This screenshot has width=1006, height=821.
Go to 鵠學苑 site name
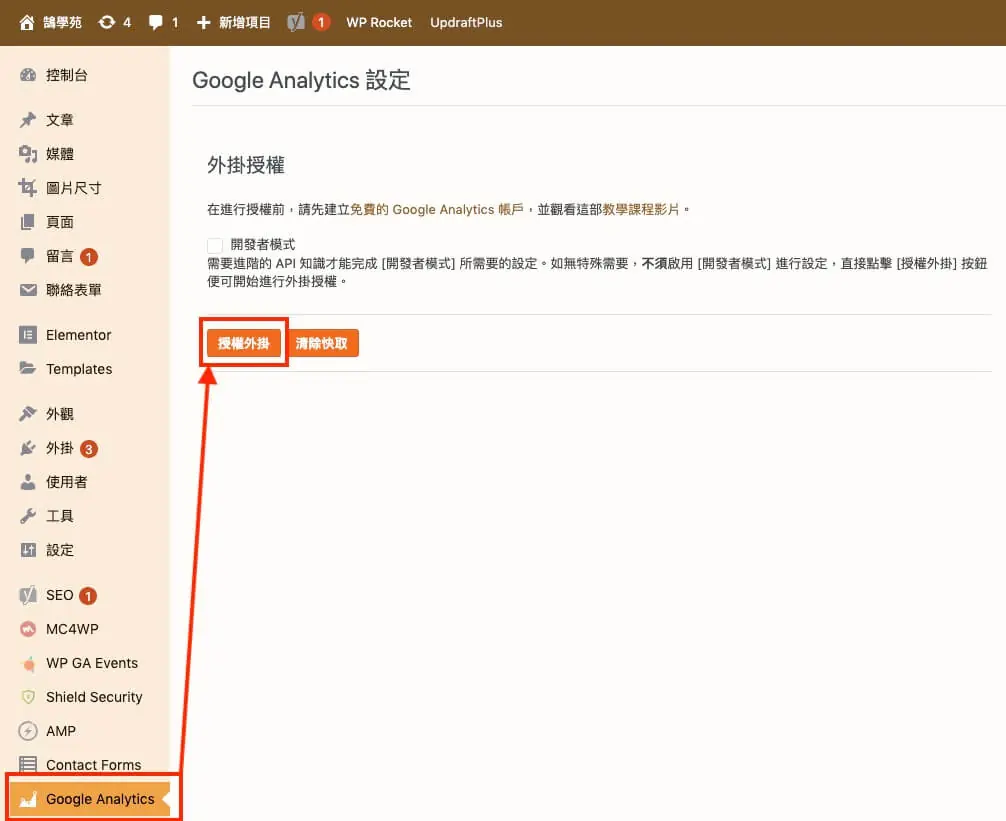point(62,22)
